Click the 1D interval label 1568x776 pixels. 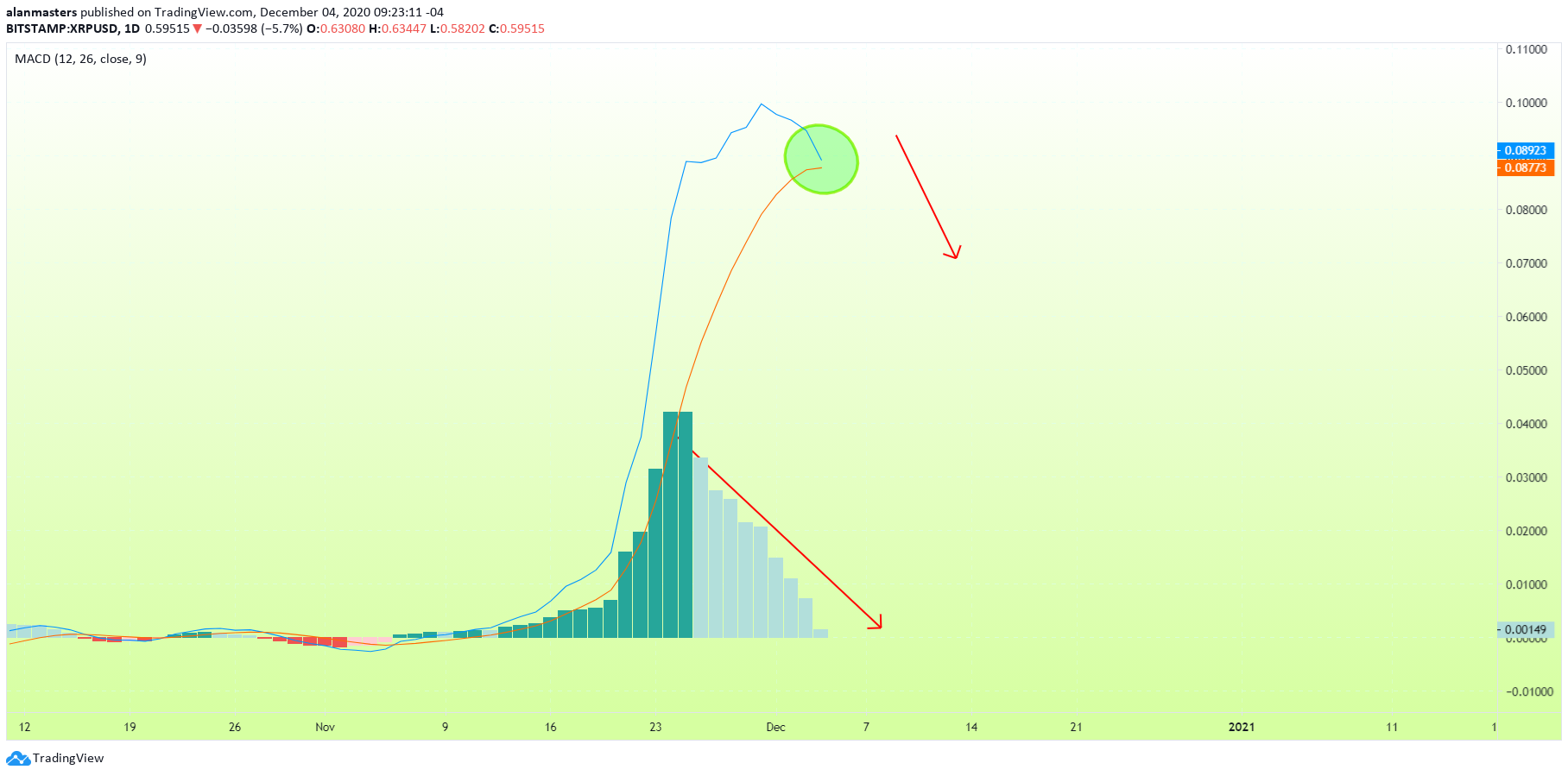(x=131, y=28)
